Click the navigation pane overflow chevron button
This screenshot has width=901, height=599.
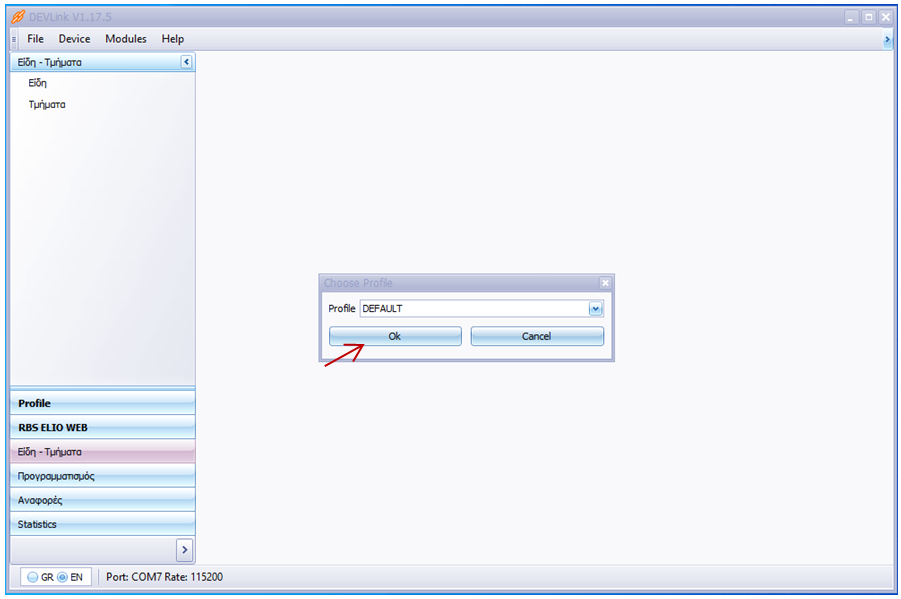[x=184, y=550]
